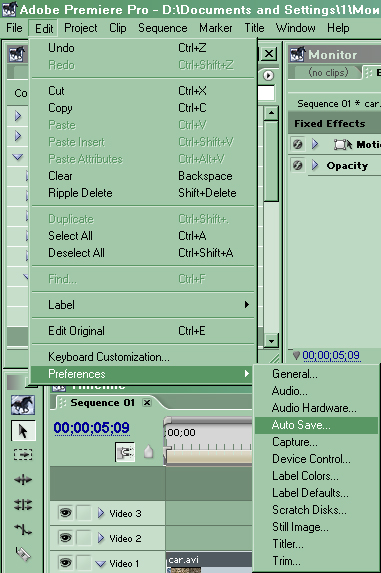Toggle the Video 2 track lock box
Screen dimensions: 381x573
84,538
